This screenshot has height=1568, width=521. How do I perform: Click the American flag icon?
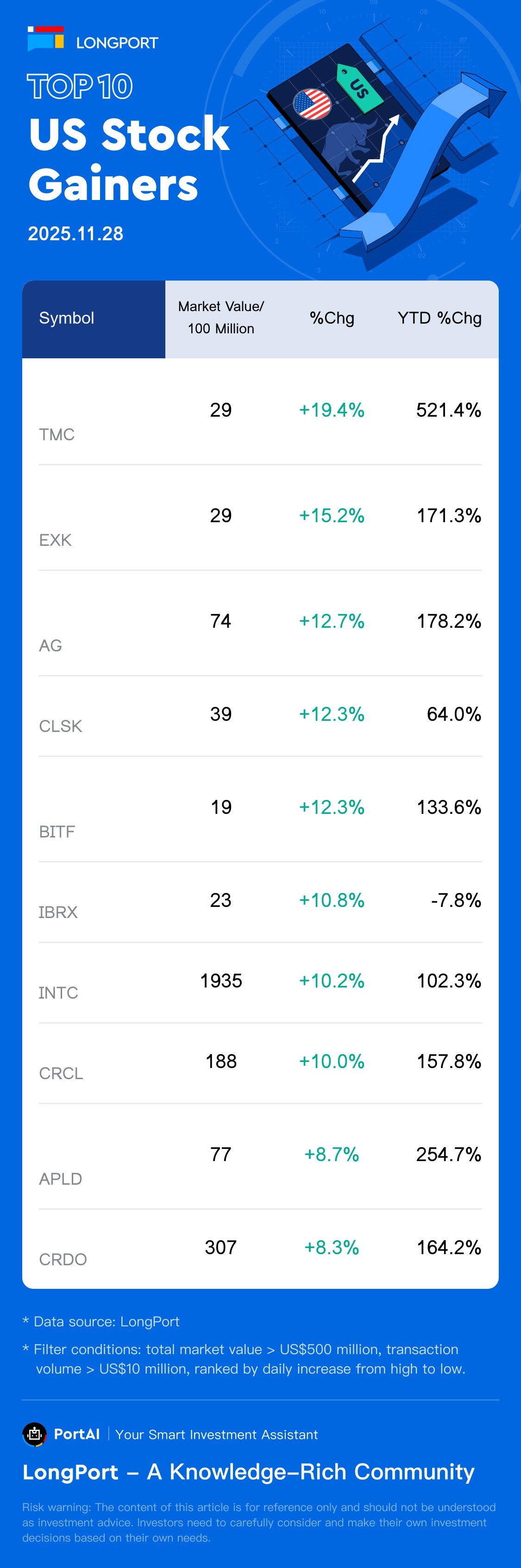click(x=312, y=104)
